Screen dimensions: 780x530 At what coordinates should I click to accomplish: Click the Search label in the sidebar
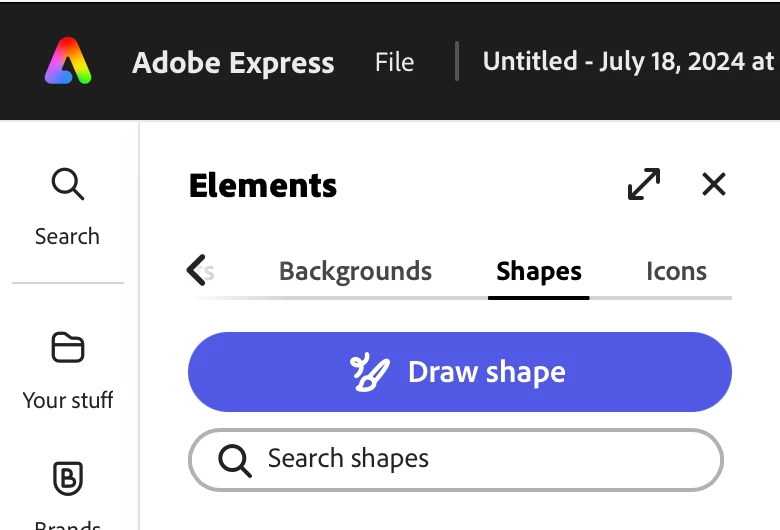coord(67,237)
